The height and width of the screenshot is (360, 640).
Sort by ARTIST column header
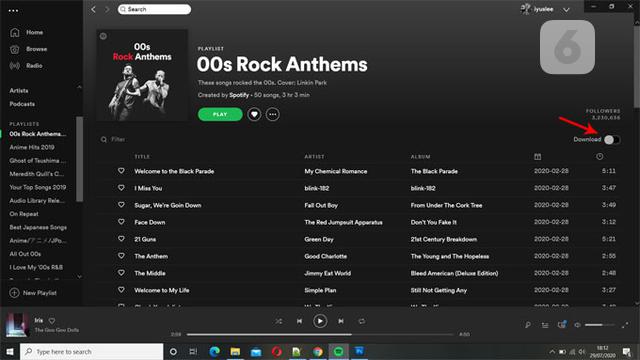click(x=314, y=157)
